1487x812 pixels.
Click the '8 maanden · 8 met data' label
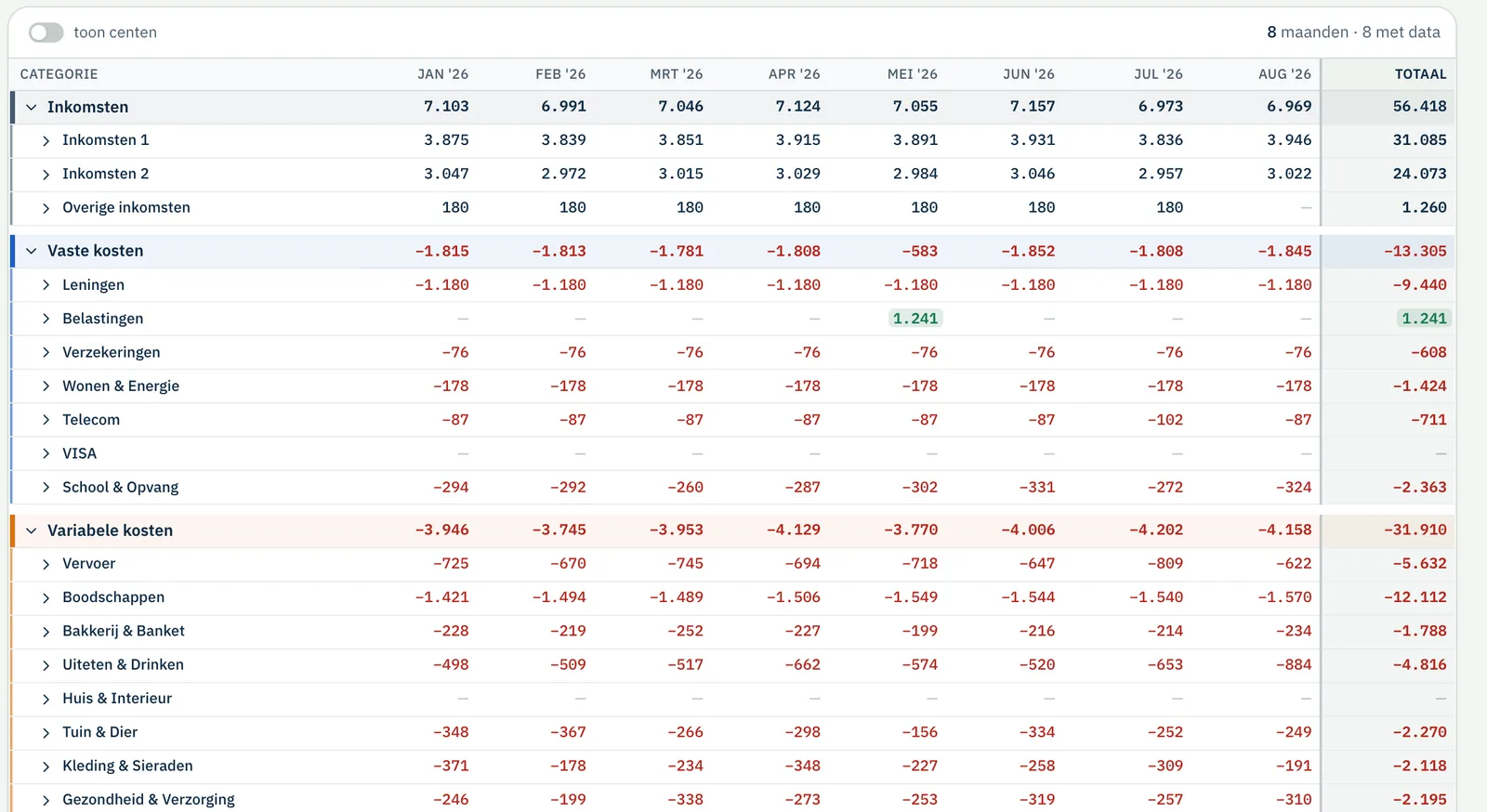(x=1353, y=33)
